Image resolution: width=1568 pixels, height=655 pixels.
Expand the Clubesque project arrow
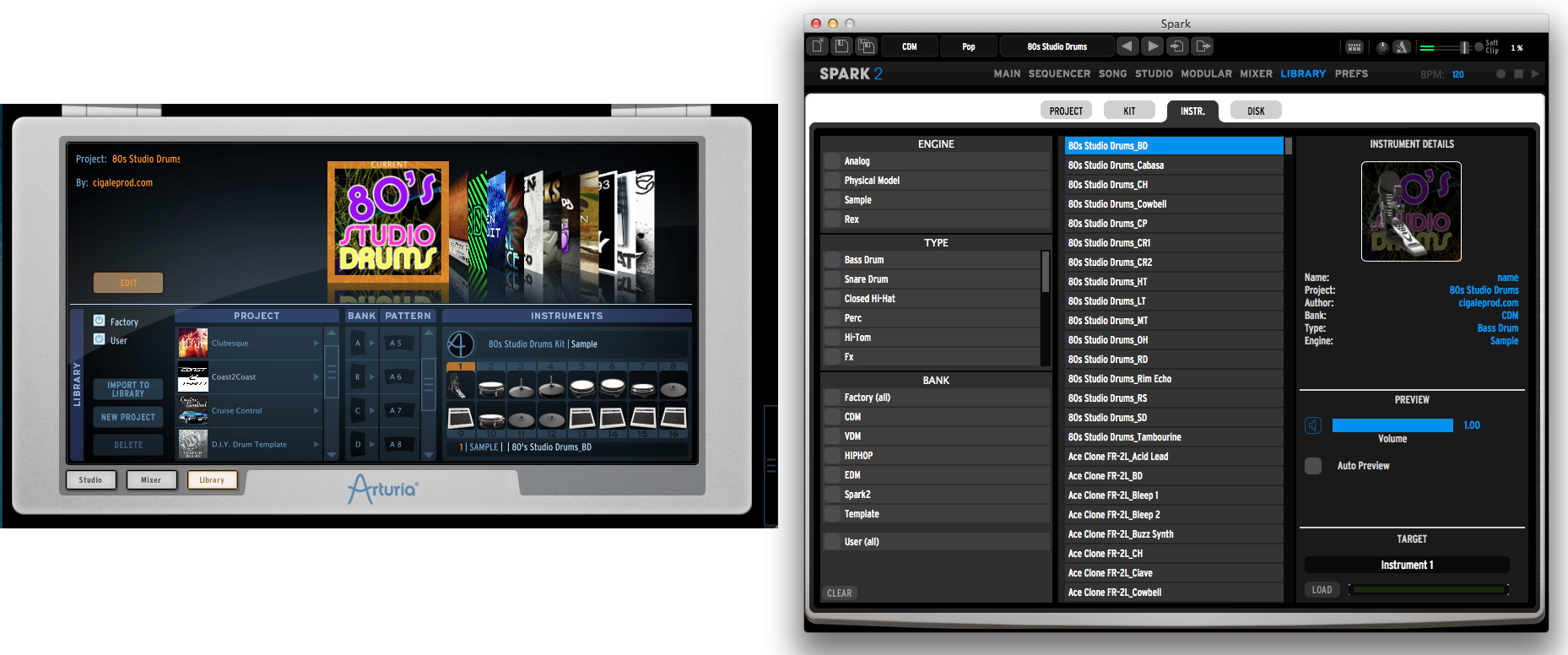tap(316, 344)
